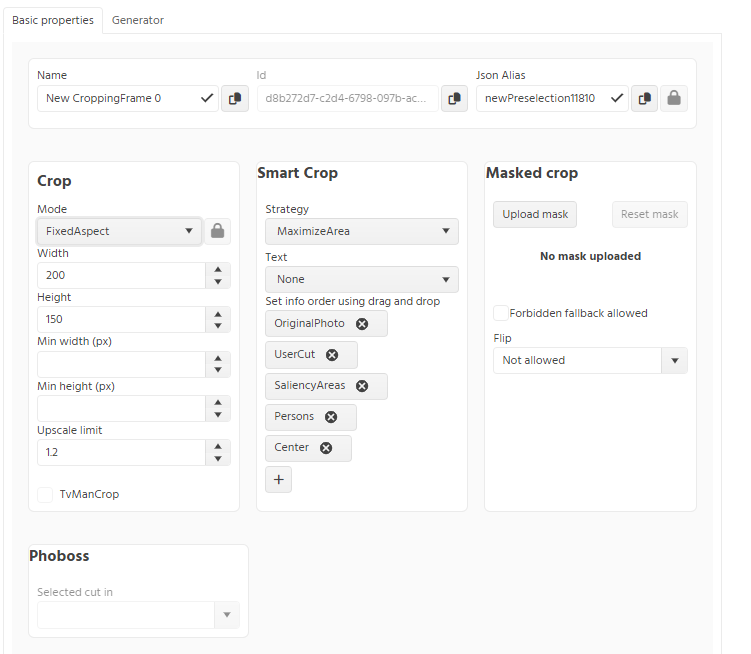751x654 pixels.
Task: Remove Persons from info order
Action: [331, 417]
